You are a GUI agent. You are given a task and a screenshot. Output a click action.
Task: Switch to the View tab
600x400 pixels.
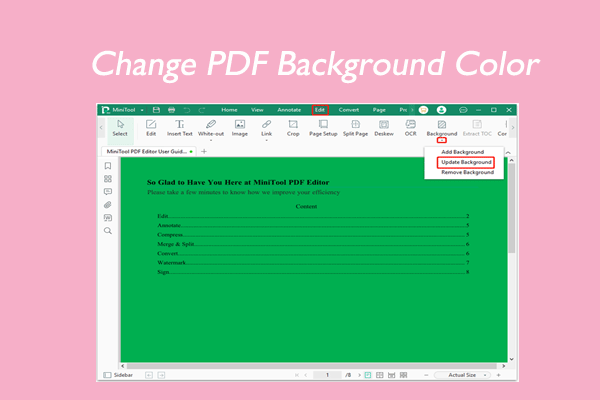257,110
